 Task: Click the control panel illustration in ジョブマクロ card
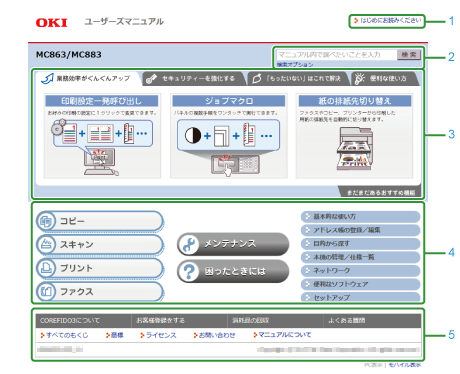[235, 165]
